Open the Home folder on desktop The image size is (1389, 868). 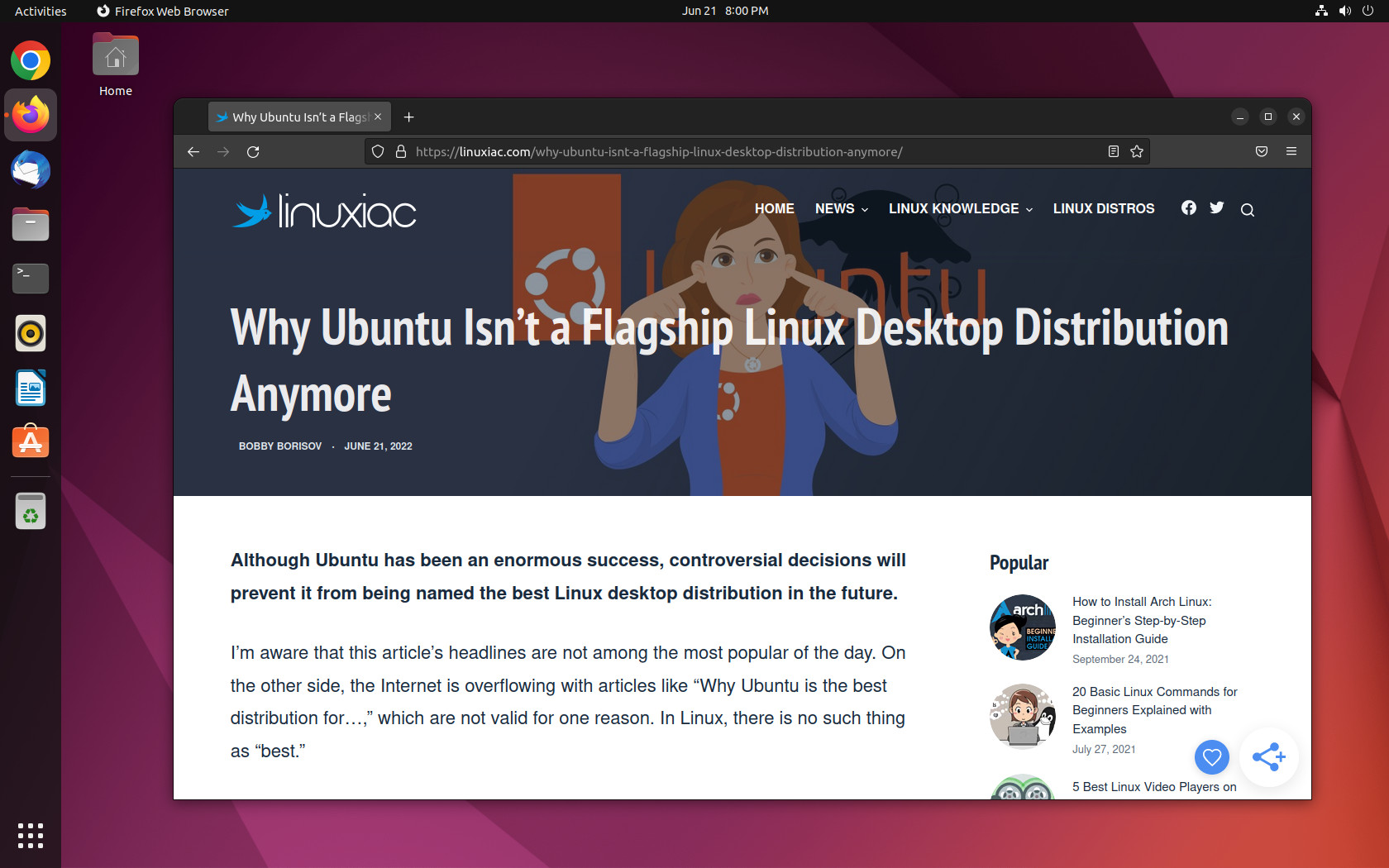tap(116, 66)
